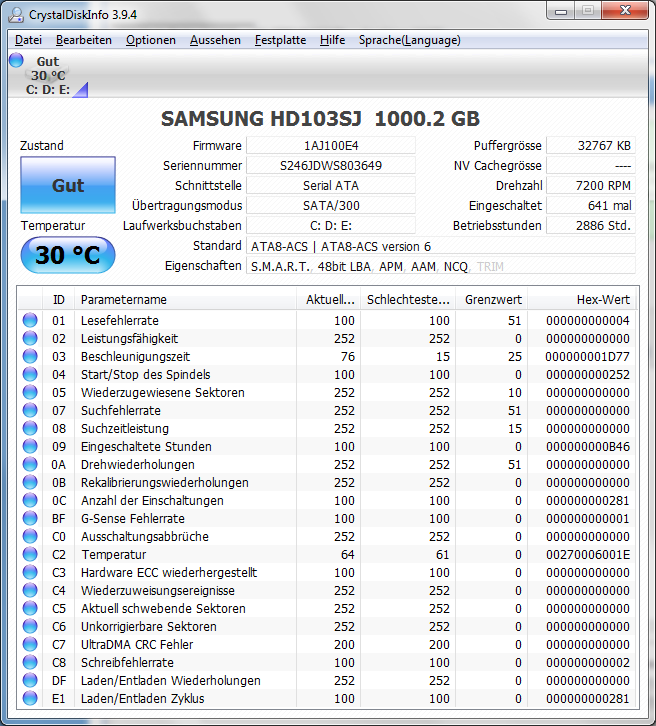Click the status orb for Beschleunigungszeit
Viewport: 656px width, 726px height.
pos(30,357)
